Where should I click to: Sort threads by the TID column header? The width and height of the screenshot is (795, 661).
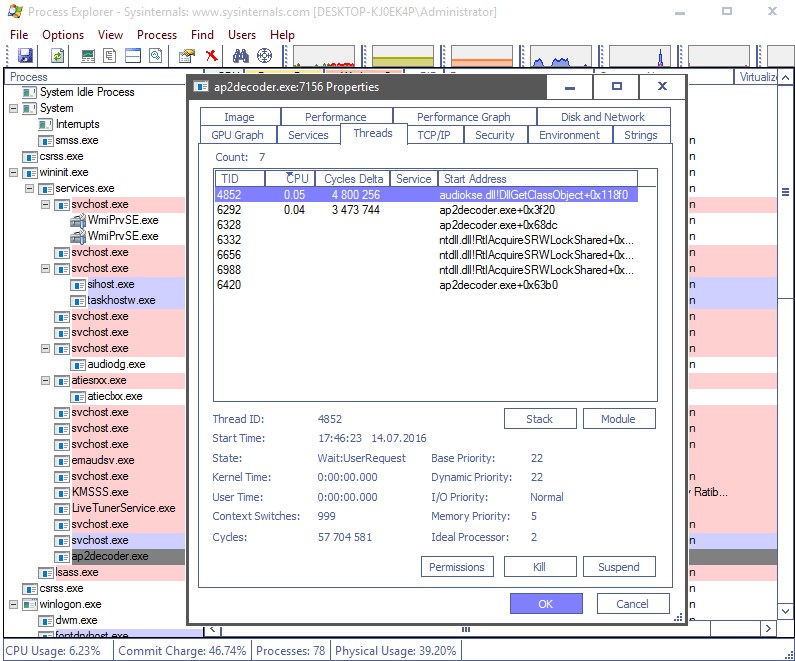pyautogui.click(x=240, y=179)
